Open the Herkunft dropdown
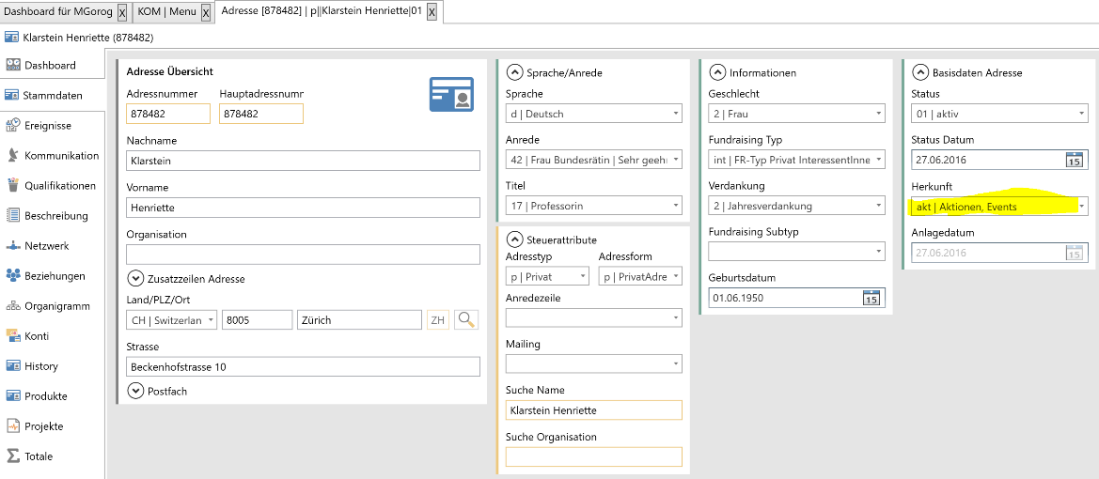This screenshot has width=1099, height=479. pyautogui.click(x=1081, y=206)
